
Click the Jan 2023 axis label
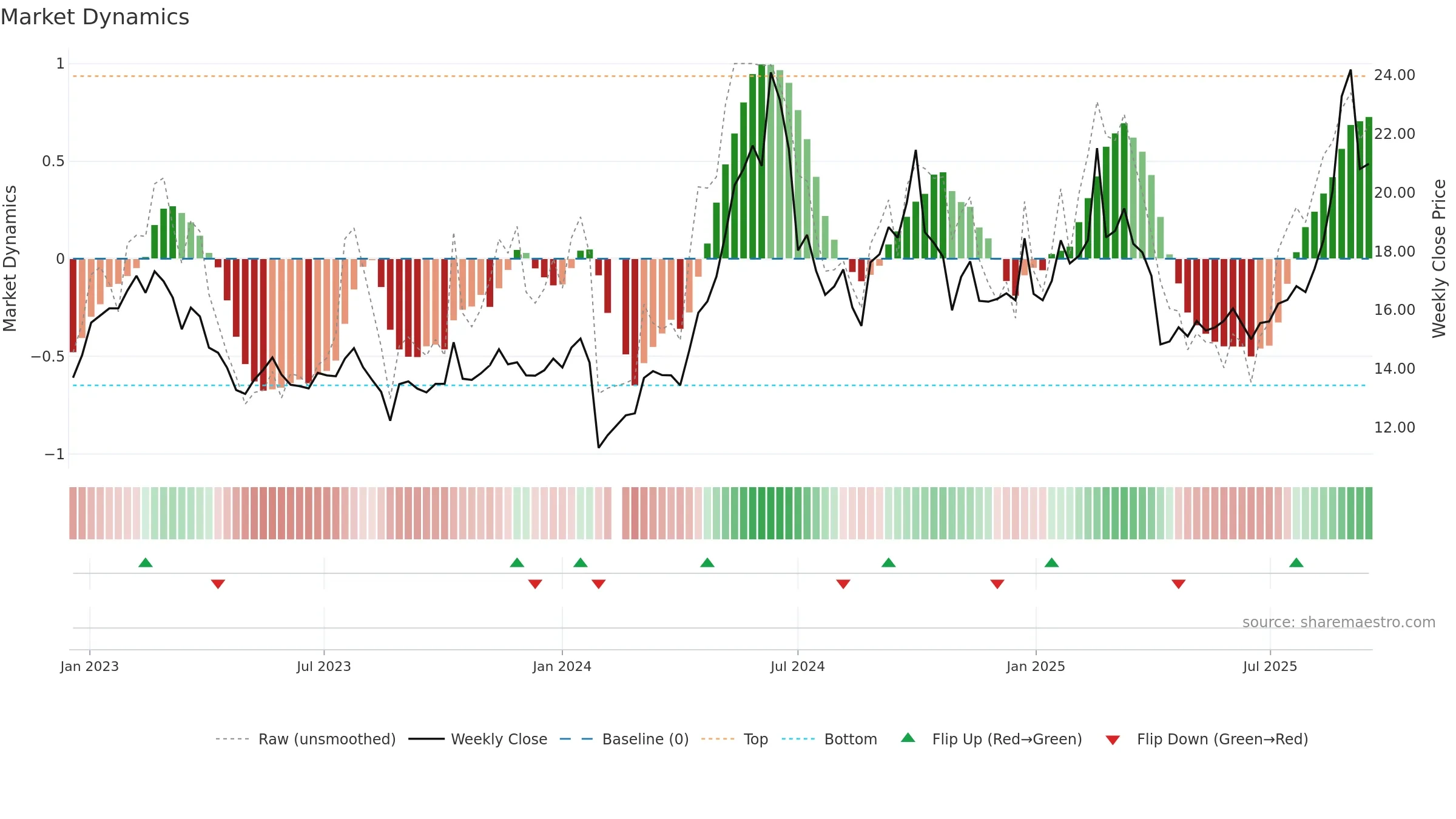point(90,666)
